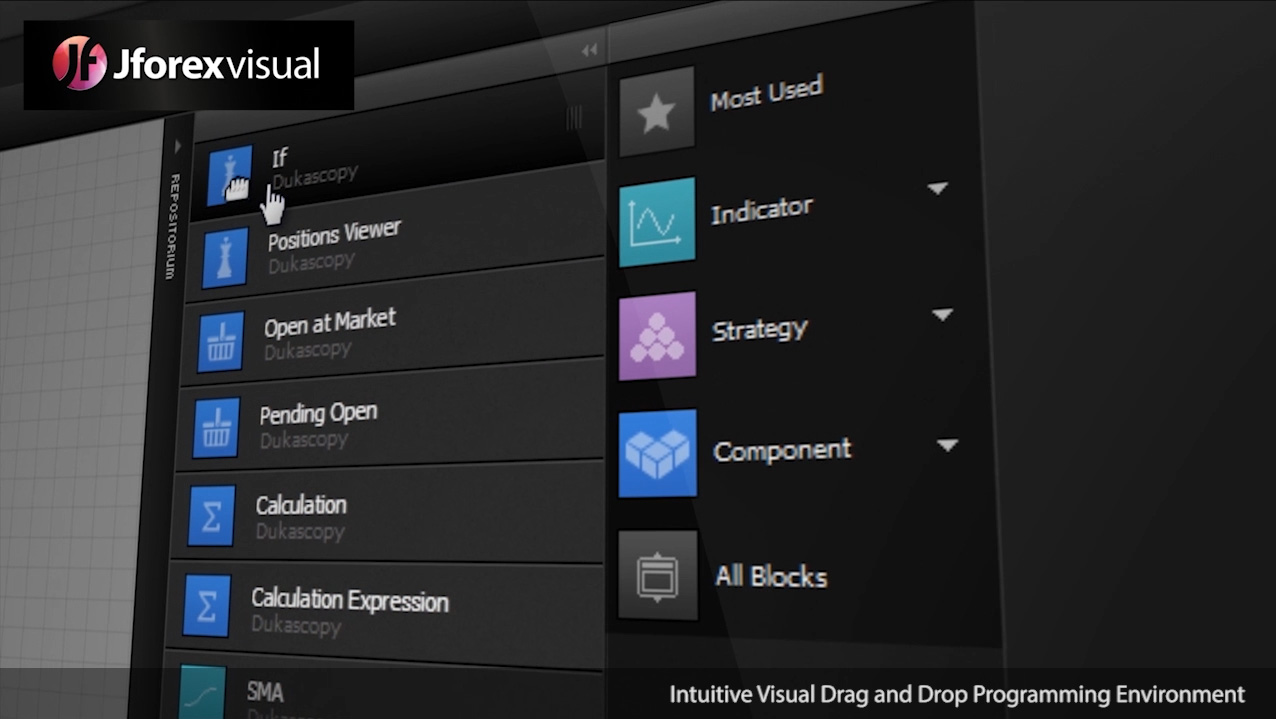Click Dukascopy under Open at Market
The width and height of the screenshot is (1276, 719).
(307, 350)
